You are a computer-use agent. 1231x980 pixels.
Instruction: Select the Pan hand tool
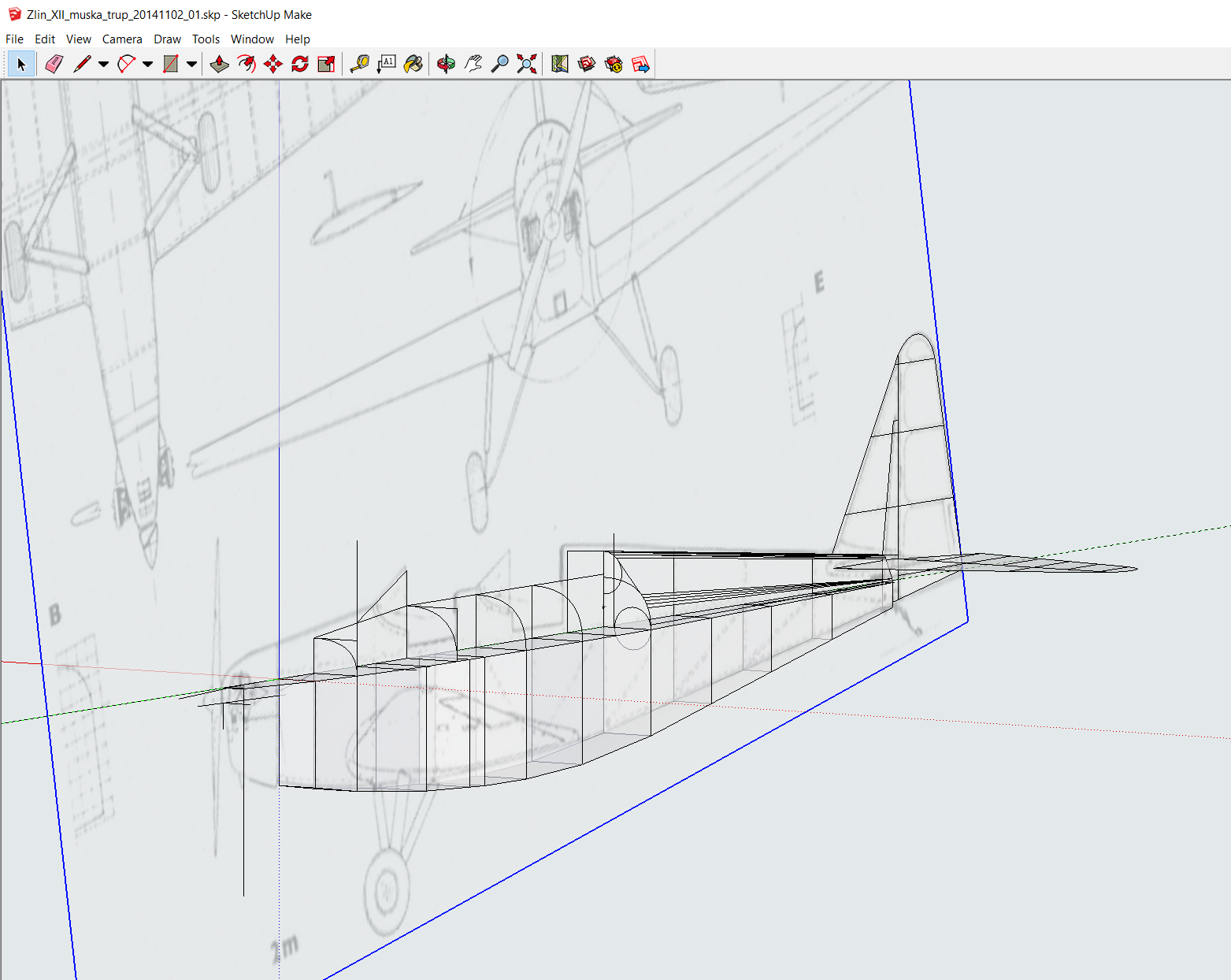click(473, 64)
